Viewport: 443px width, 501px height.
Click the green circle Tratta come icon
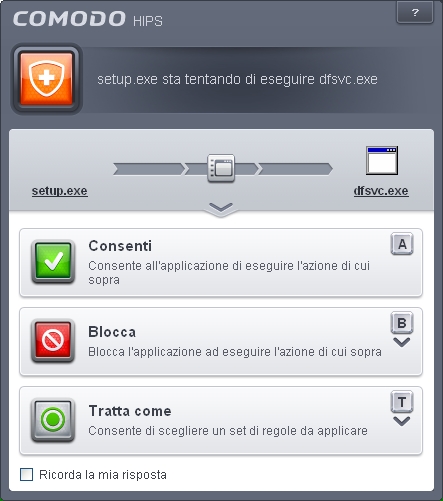point(53,420)
